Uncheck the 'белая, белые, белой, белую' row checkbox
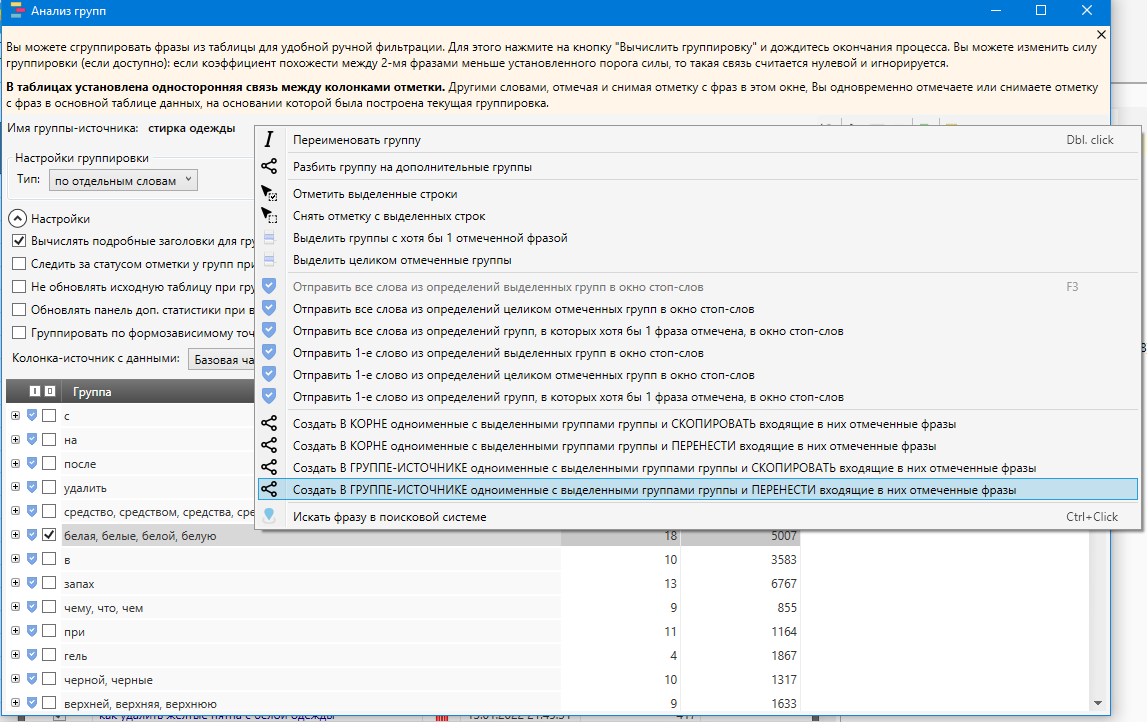1147x722 pixels. [49, 535]
